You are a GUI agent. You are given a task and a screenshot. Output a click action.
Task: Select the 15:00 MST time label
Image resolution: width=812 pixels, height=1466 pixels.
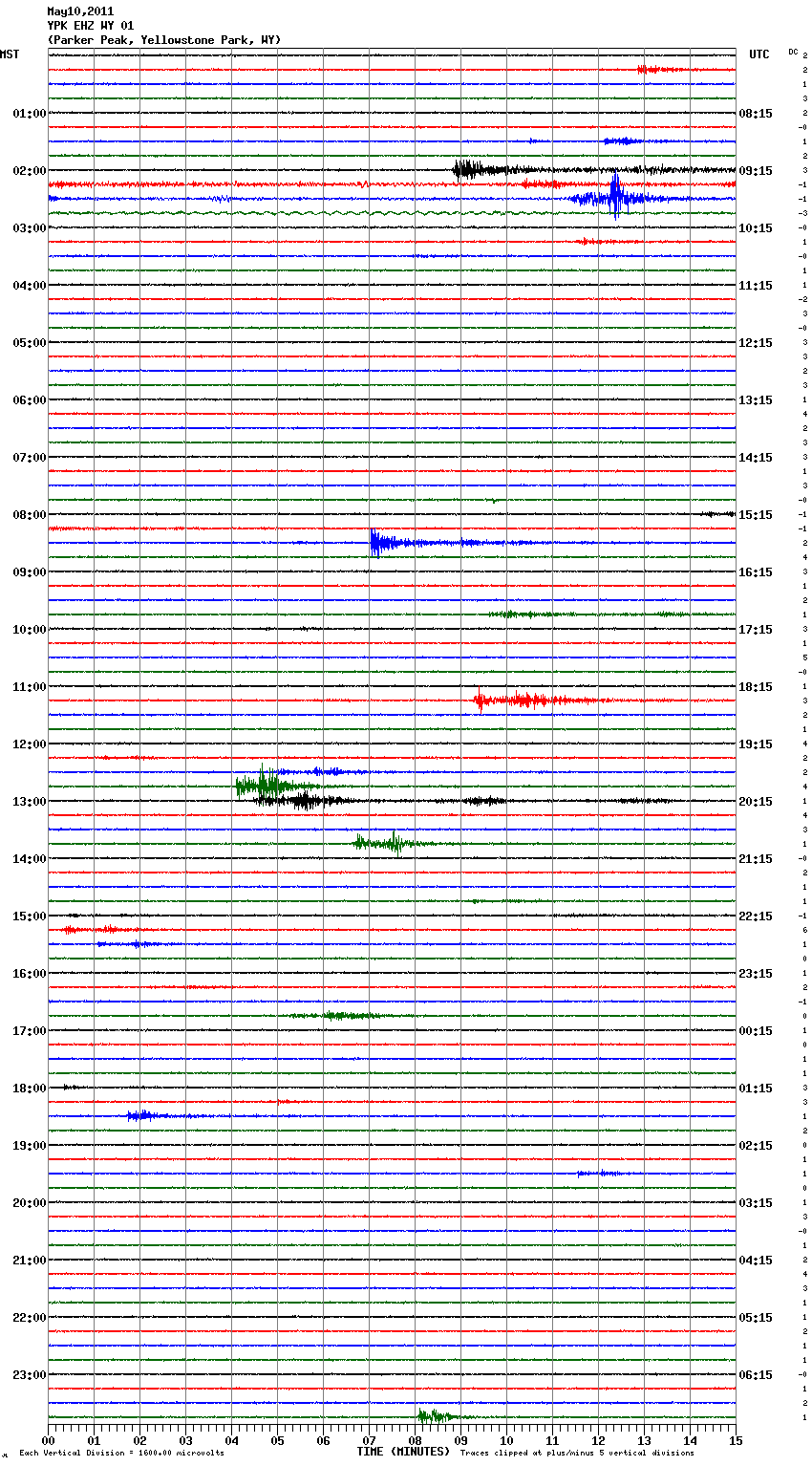pyautogui.click(x=29, y=916)
